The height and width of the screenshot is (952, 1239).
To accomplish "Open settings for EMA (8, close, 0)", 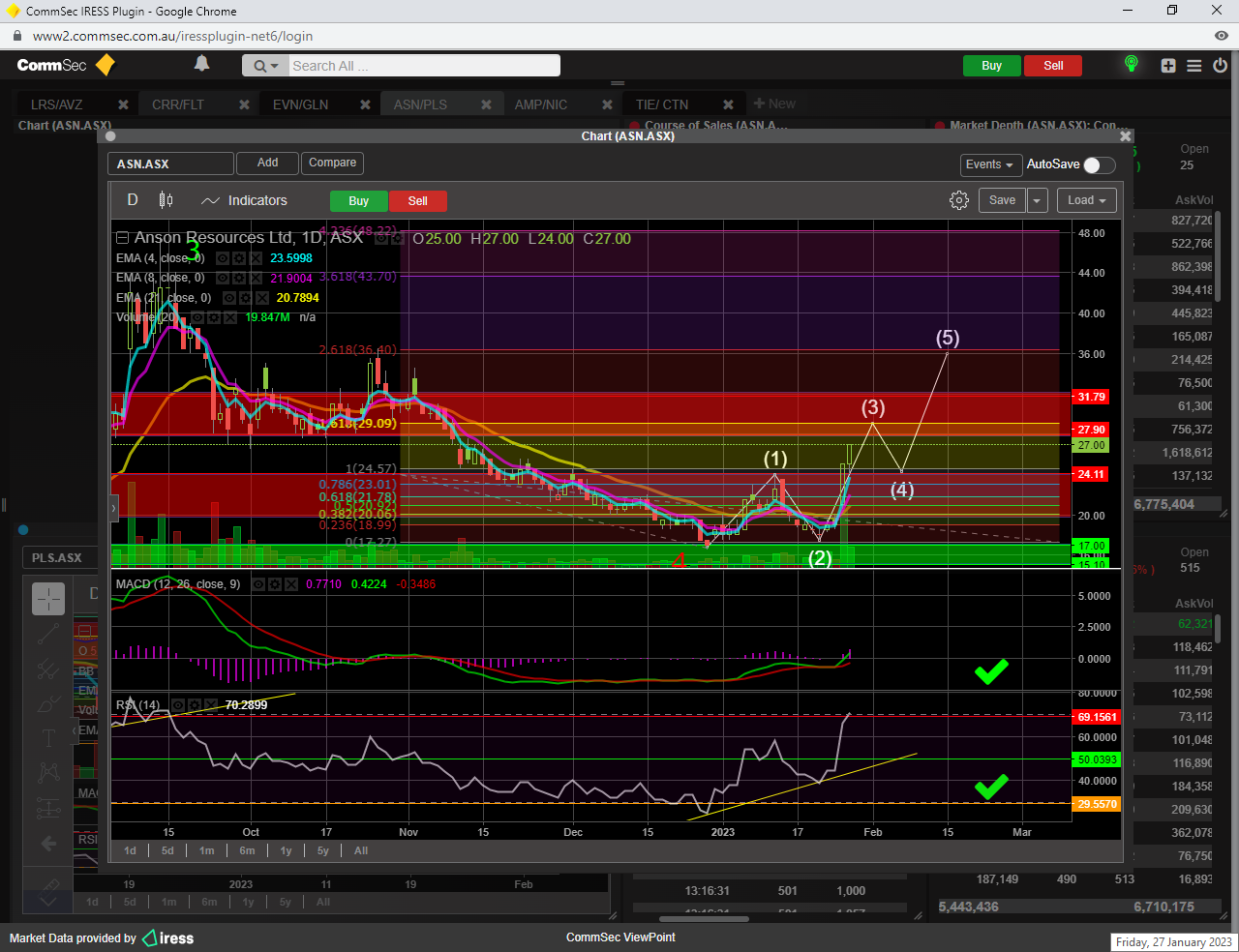I will 239,278.
